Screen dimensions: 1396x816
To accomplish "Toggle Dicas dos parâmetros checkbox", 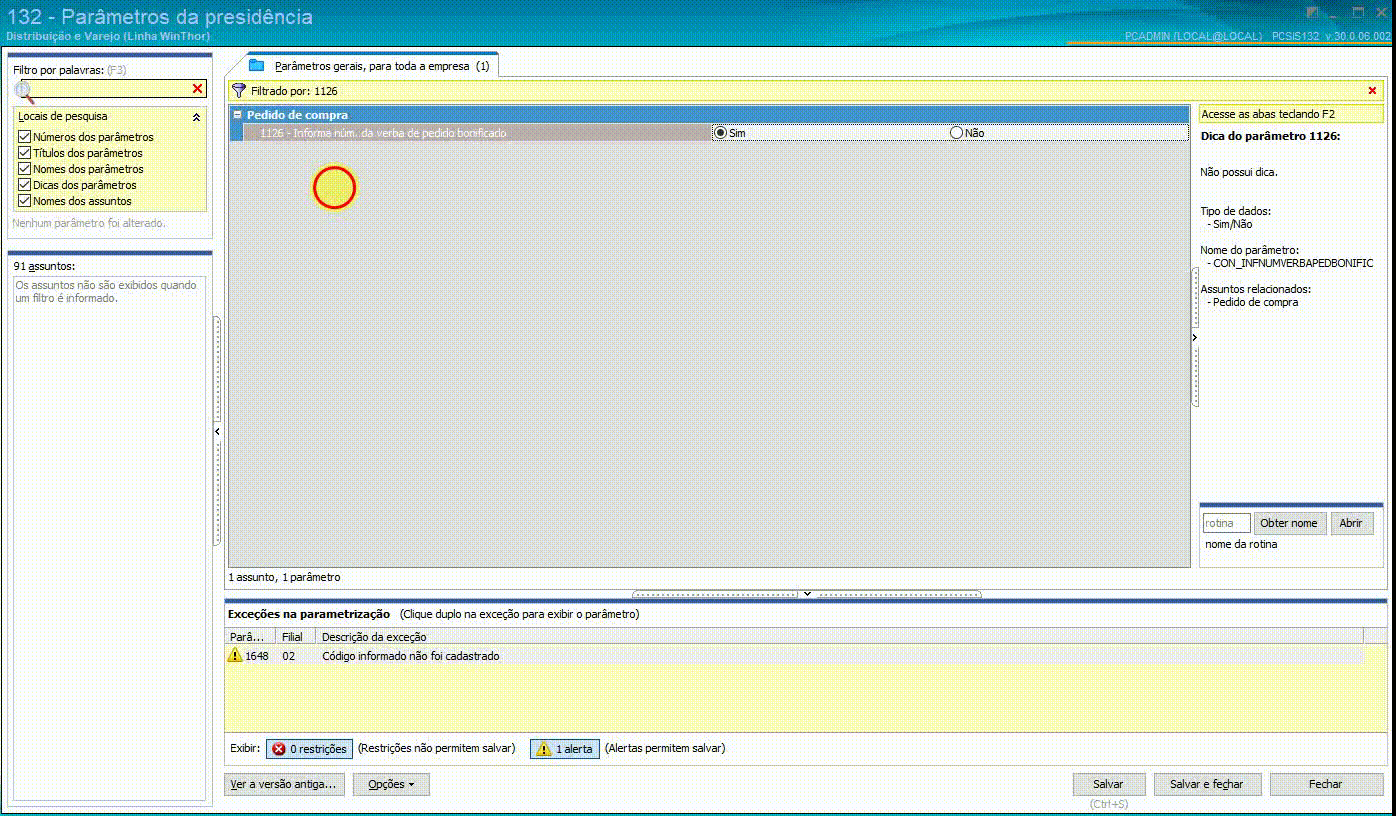I will pos(25,185).
